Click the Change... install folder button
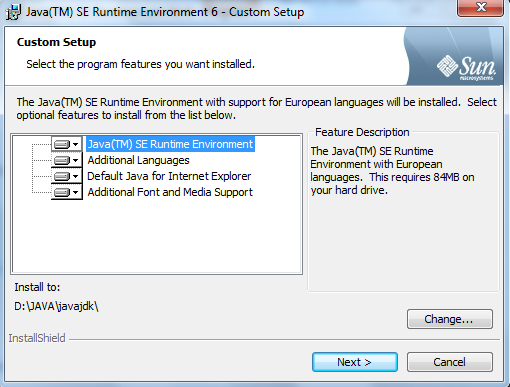The image size is (510, 387). point(450,319)
